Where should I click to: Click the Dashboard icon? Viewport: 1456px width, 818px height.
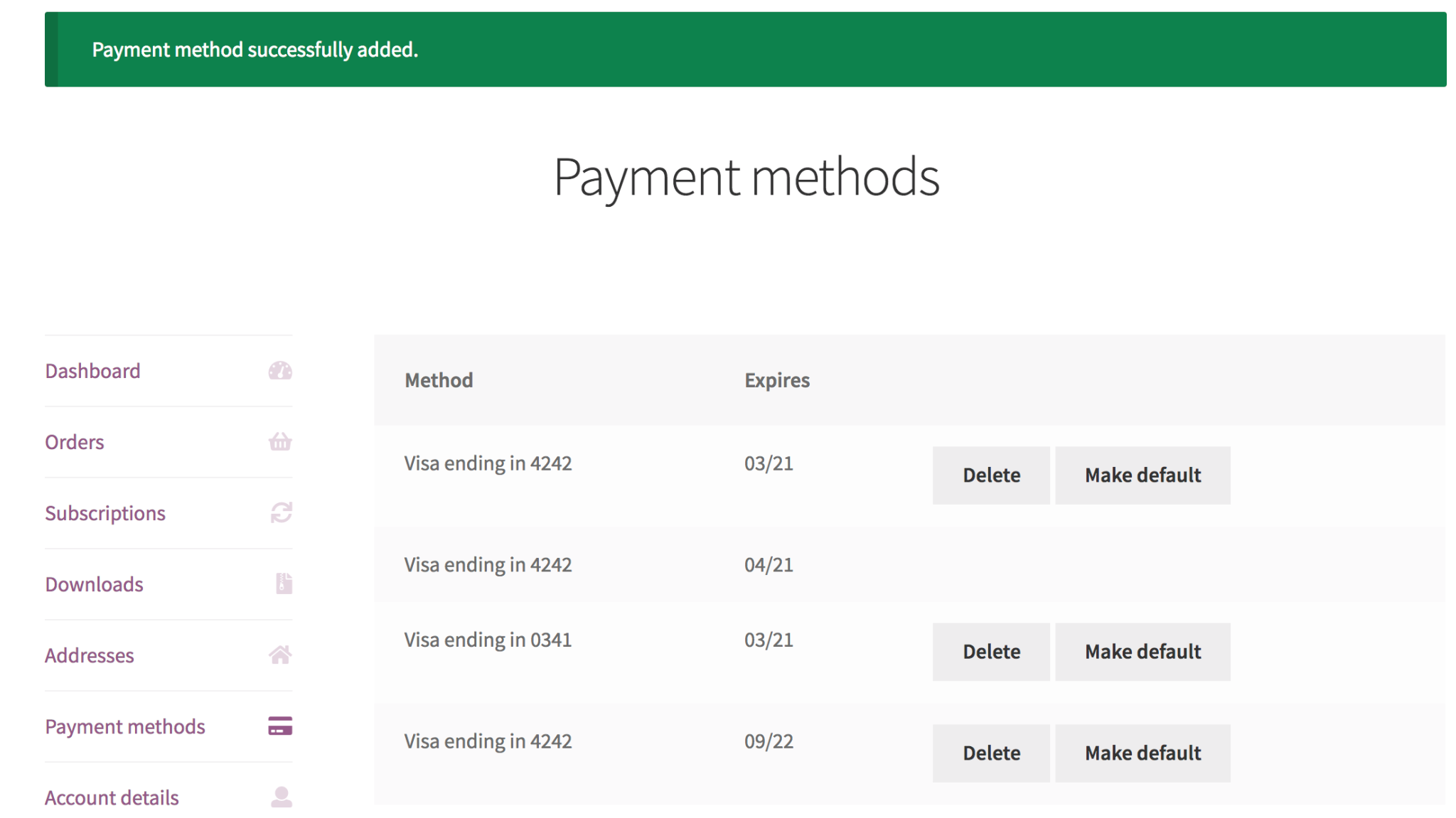[281, 371]
